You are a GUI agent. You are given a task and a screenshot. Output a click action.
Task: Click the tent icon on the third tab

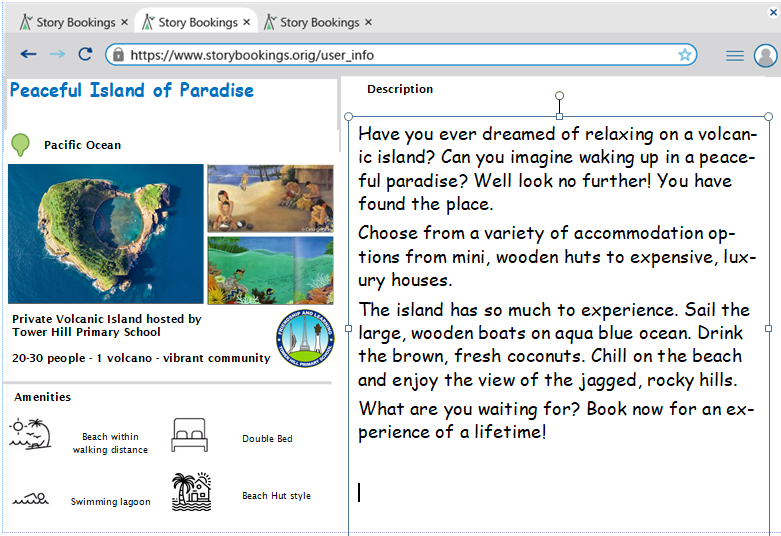269,22
